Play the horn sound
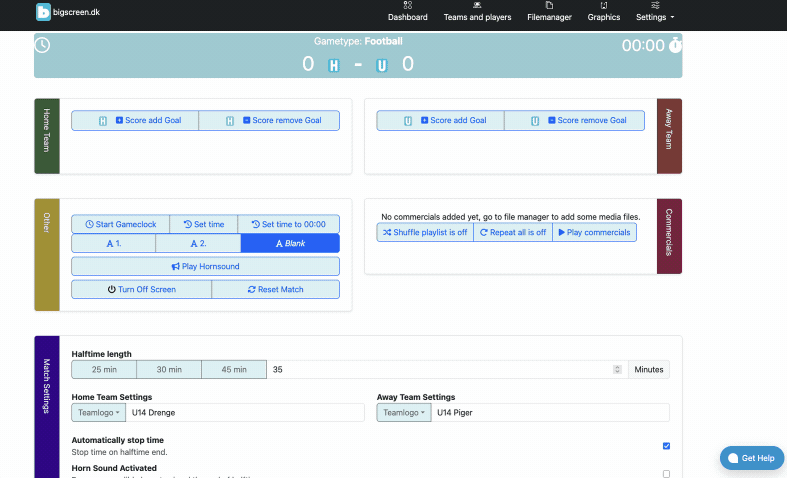Image resolution: width=787 pixels, height=478 pixels. coord(205,266)
